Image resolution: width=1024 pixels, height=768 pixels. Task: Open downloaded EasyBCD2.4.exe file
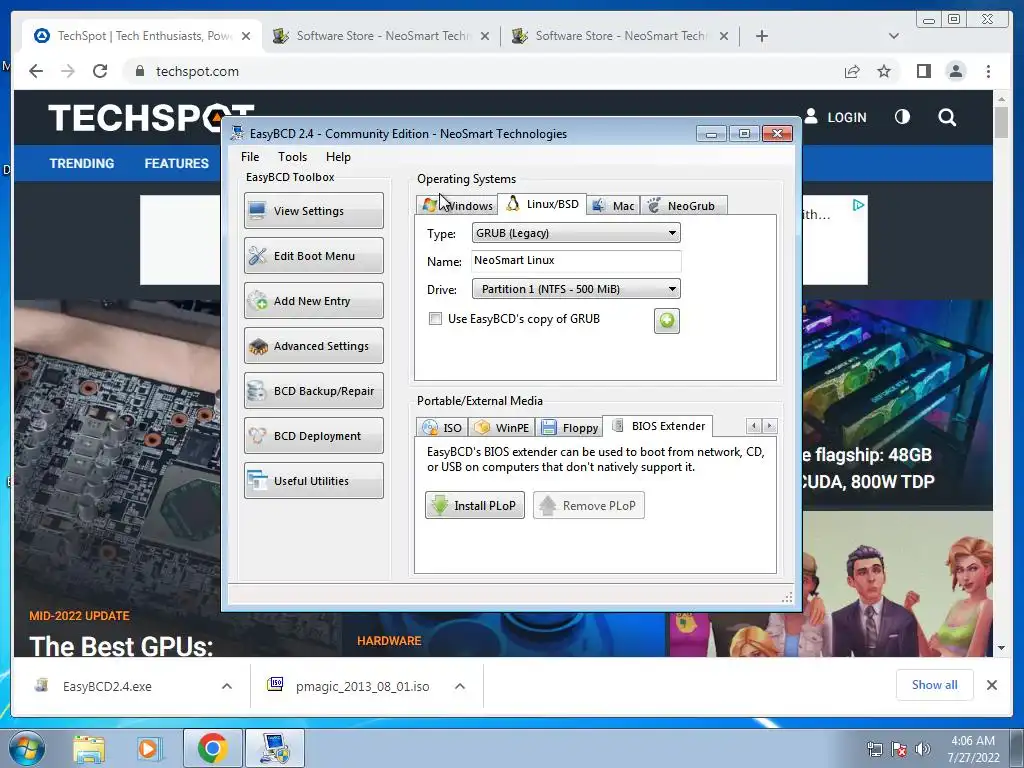[107, 686]
